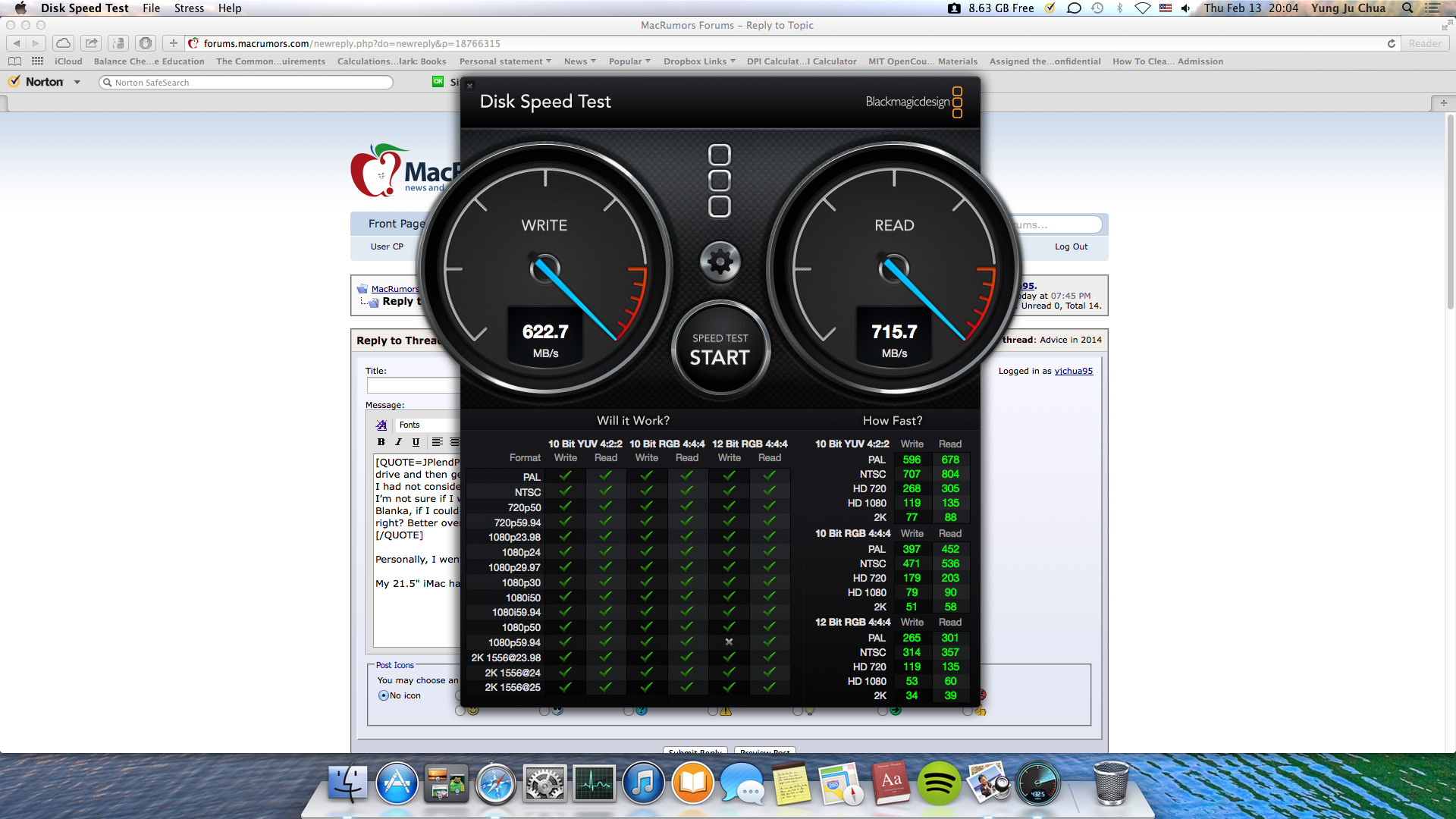
Task: Start the speed test with the START button
Action: 720,350
